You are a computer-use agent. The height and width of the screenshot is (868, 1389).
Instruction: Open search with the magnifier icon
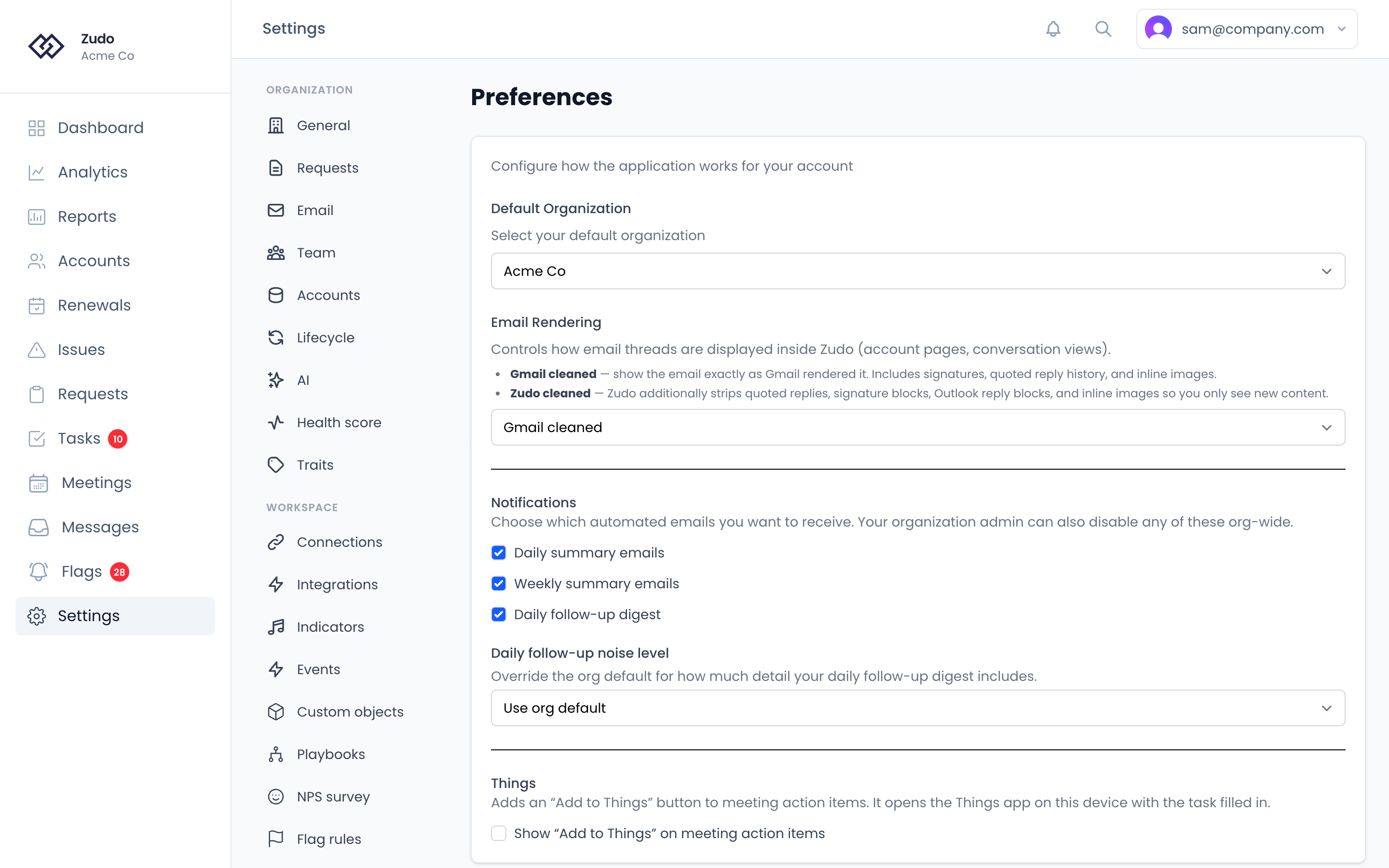[1103, 29]
